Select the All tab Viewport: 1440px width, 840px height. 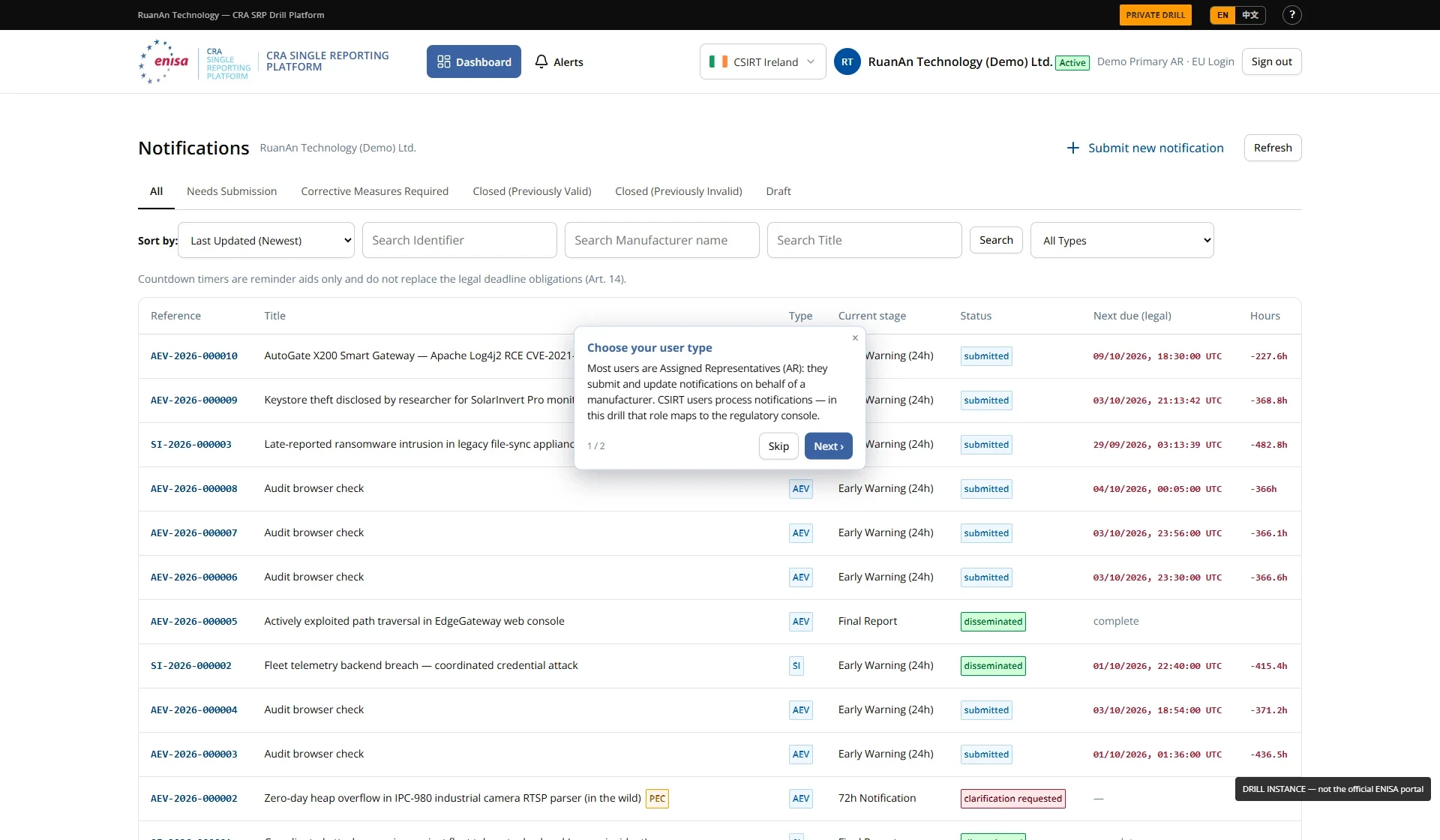coord(156,191)
